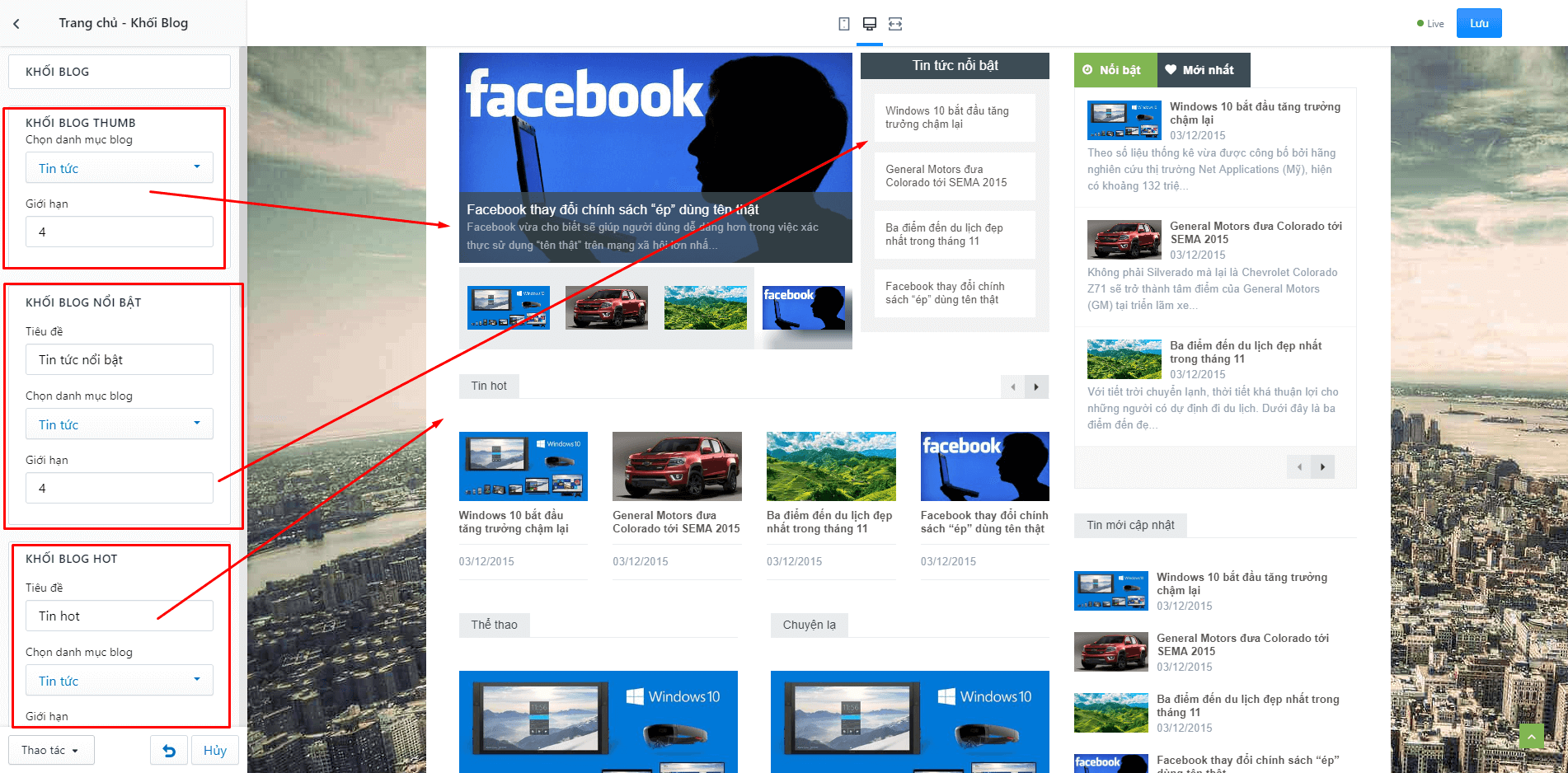Screen dimensions: 1568x773
Task: Click the Live status indicator
Action: 1430,24
